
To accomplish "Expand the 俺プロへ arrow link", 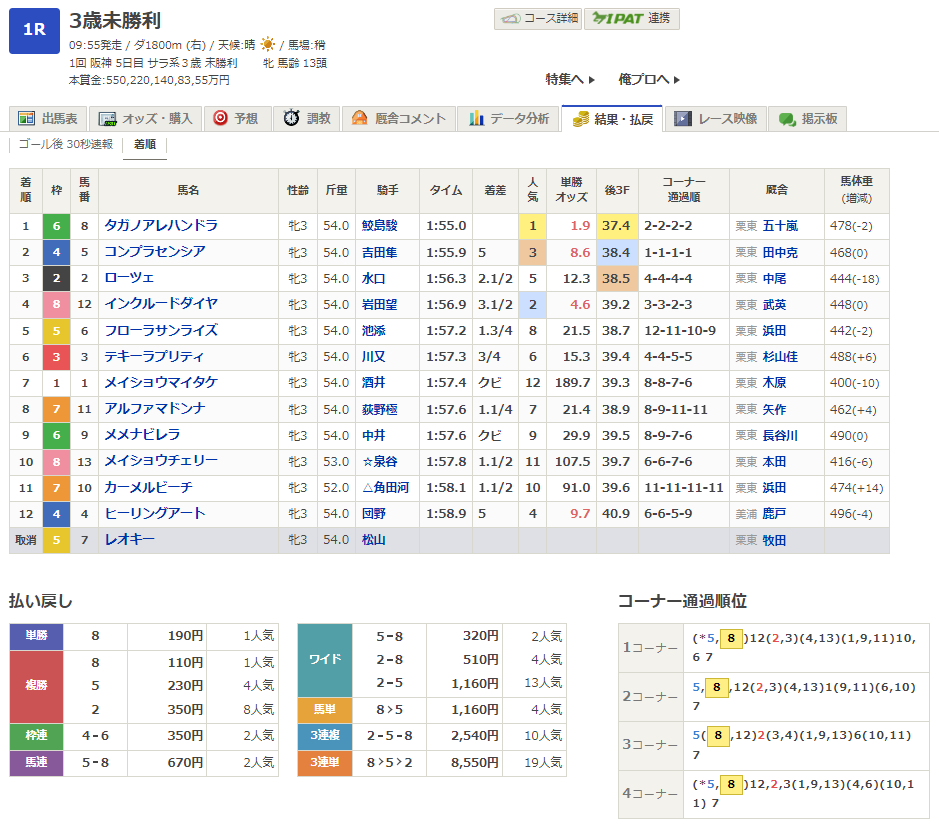I will 649,79.
